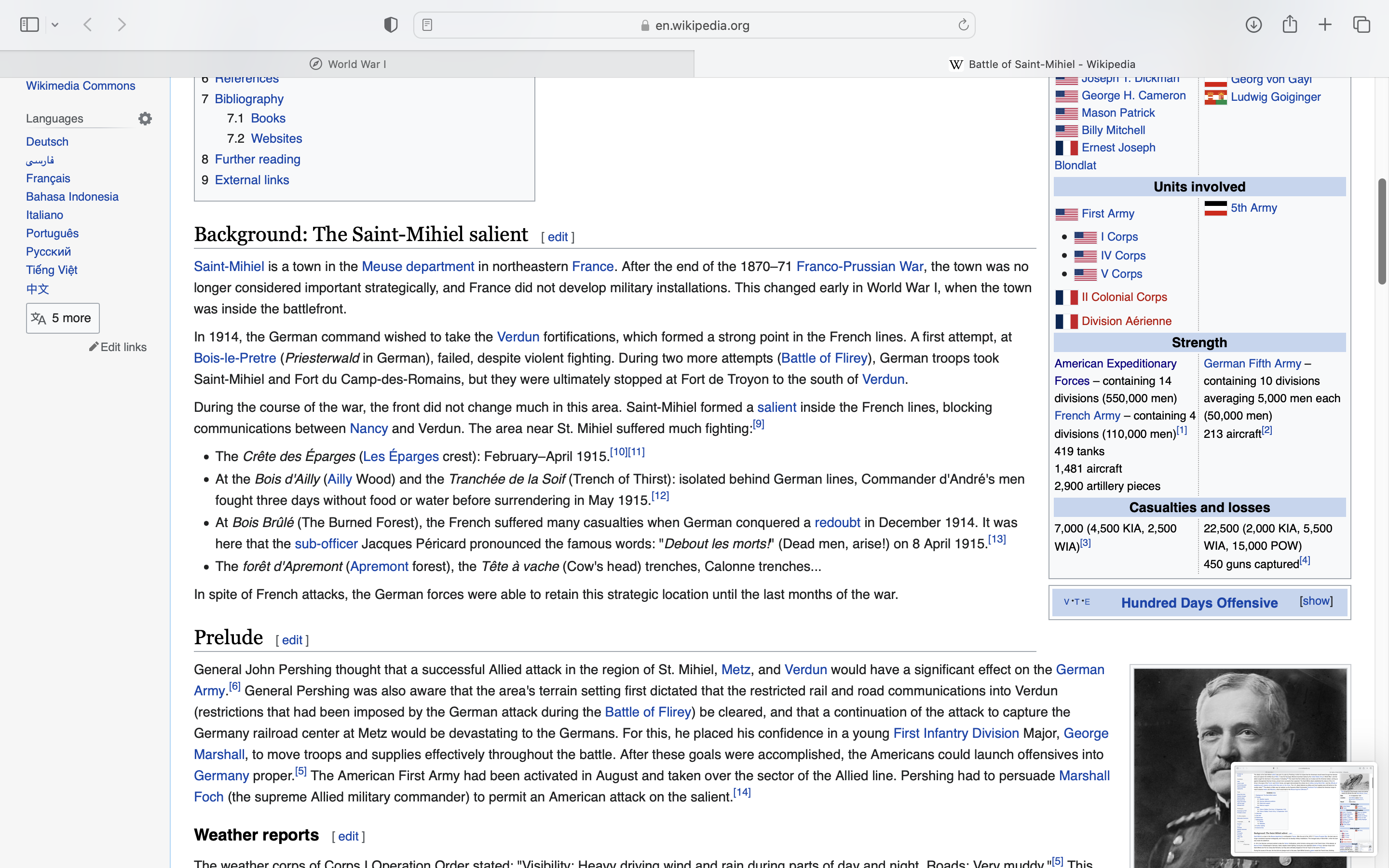1389x868 pixels.
Task: Open the language settings gear icon
Action: point(145,118)
